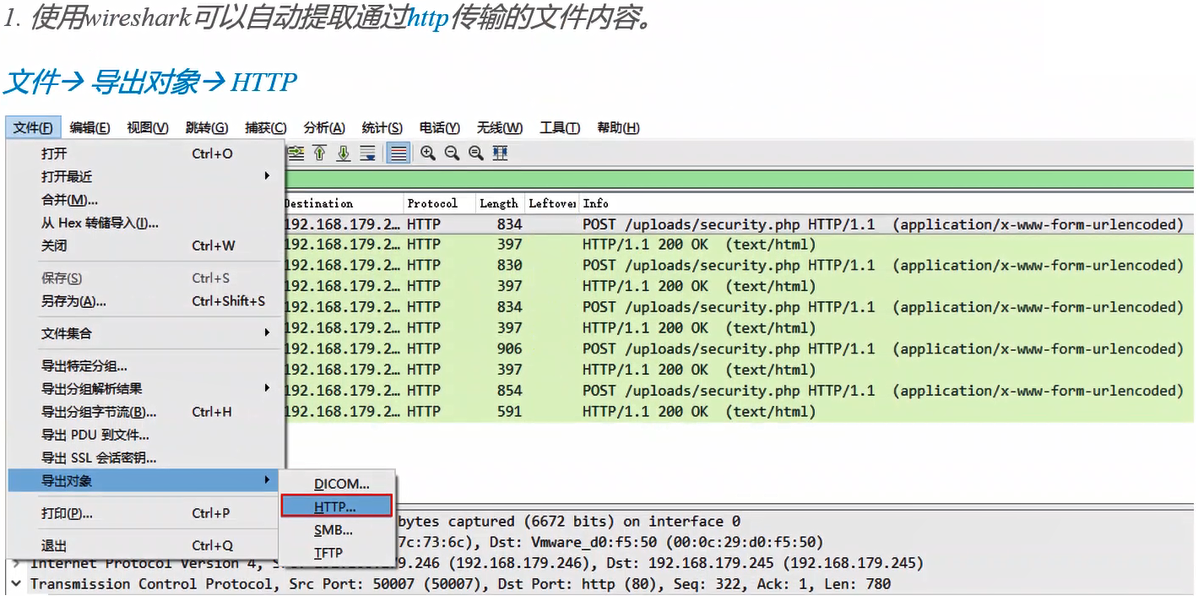The height and width of the screenshot is (596, 1196).
Task: Zoom in on packet text
Action: point(429,153)
